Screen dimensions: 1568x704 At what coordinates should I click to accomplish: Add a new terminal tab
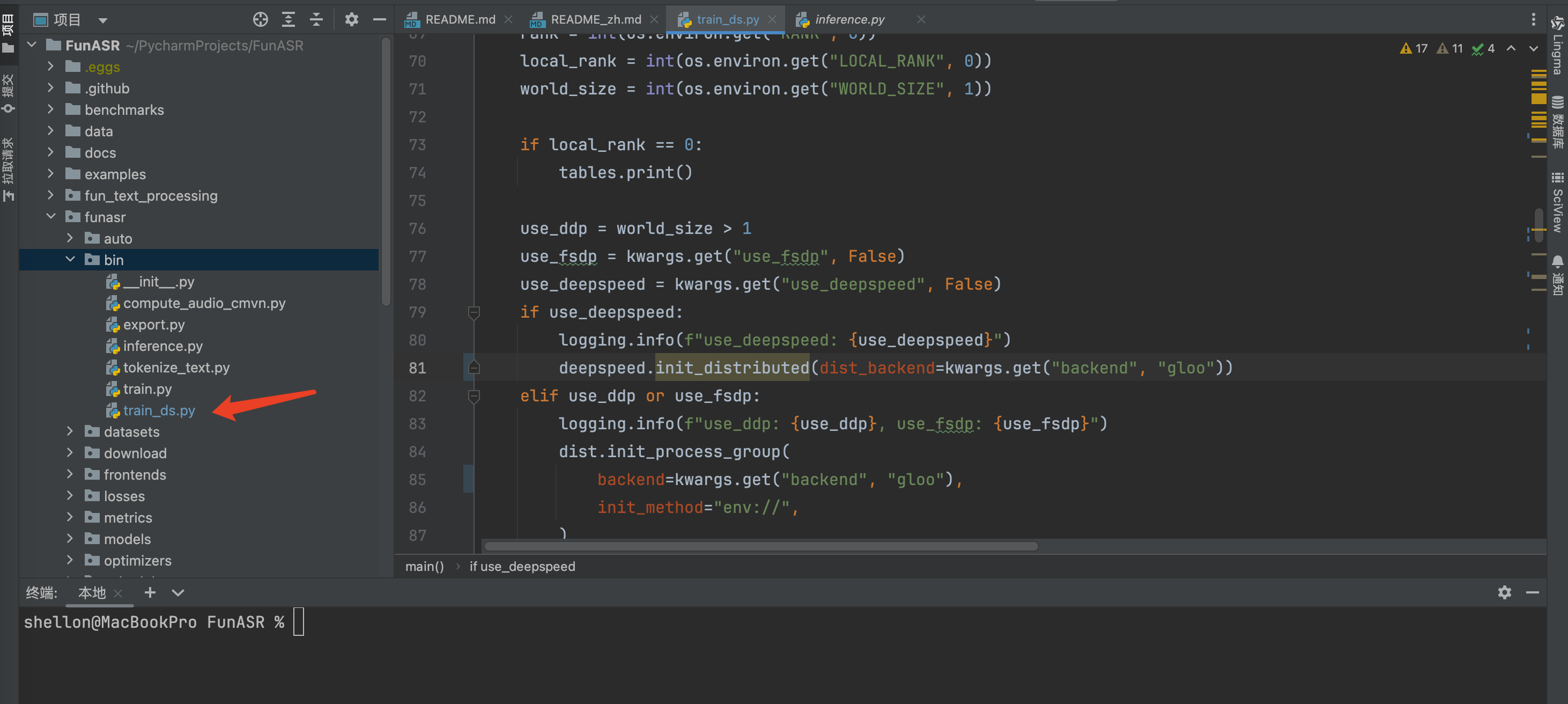tap(150, 592)
